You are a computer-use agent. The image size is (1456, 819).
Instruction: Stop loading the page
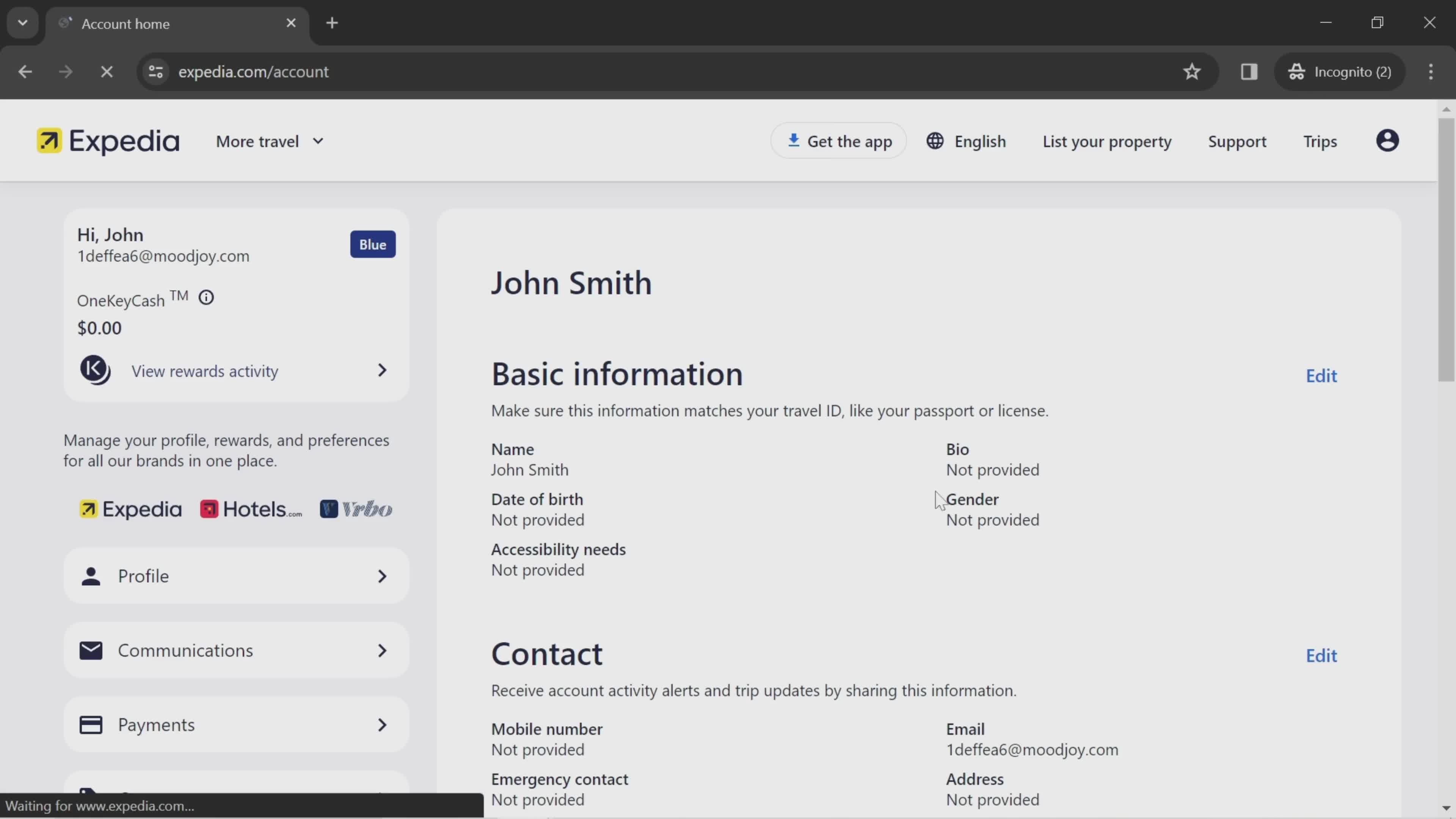coord(107,72)
